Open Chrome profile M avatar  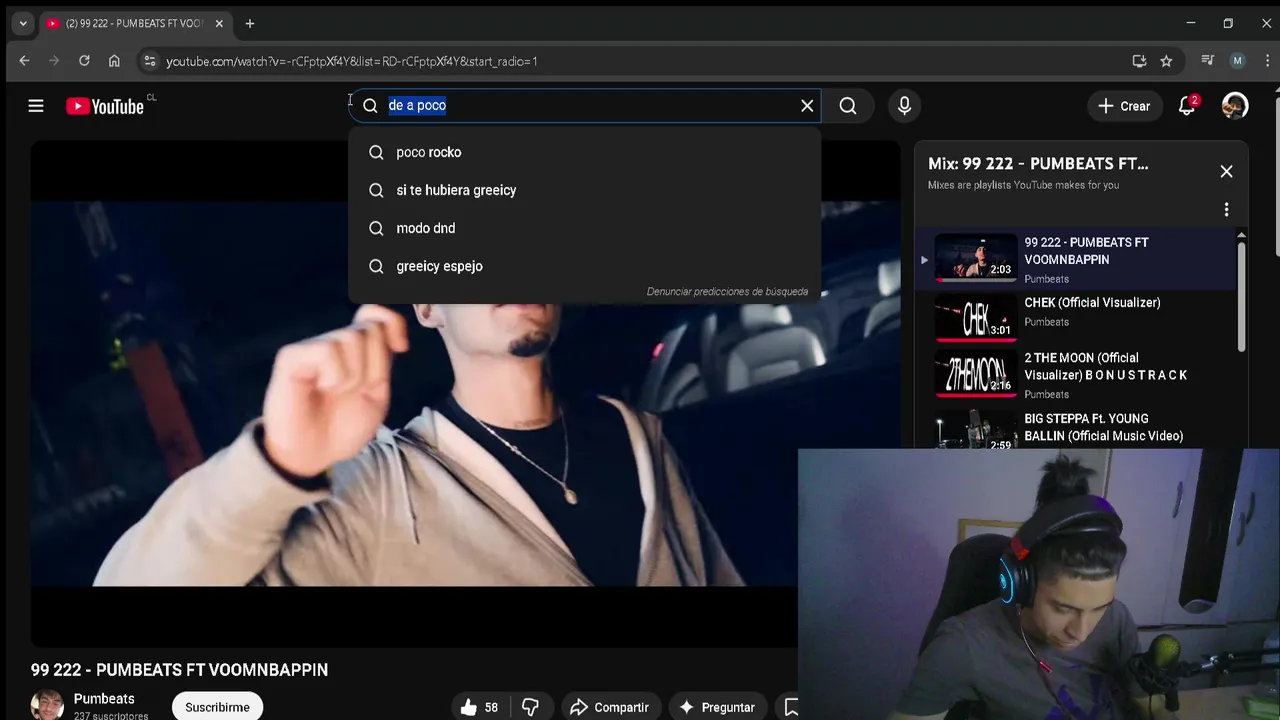tap(1237, 61)
